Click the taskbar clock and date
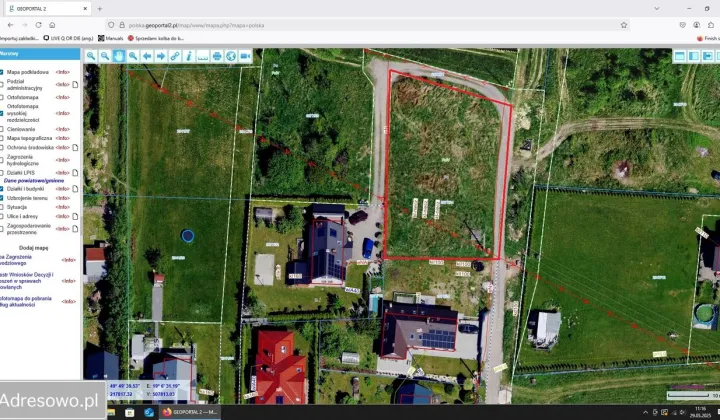720x420 pixels. pos(700,412)
